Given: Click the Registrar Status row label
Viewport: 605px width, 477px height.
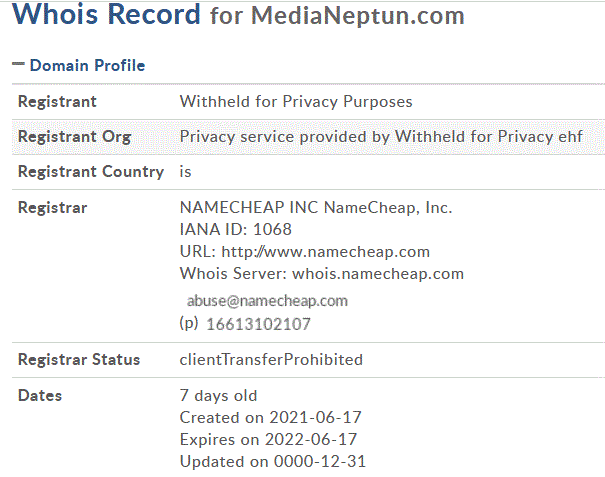Looking at the screenshot, I should 79,360.
